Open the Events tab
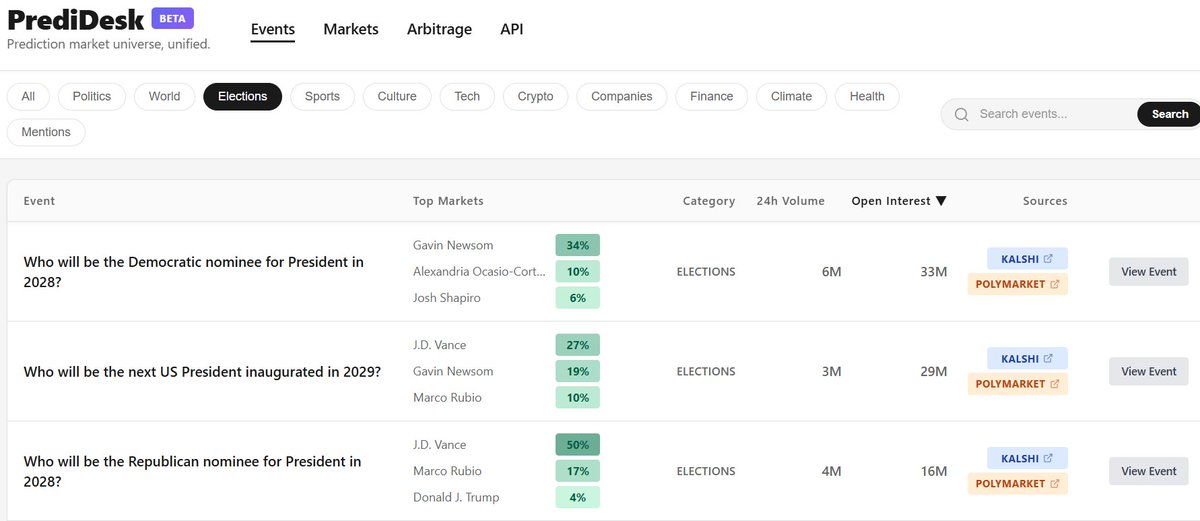 click(273, 29)
